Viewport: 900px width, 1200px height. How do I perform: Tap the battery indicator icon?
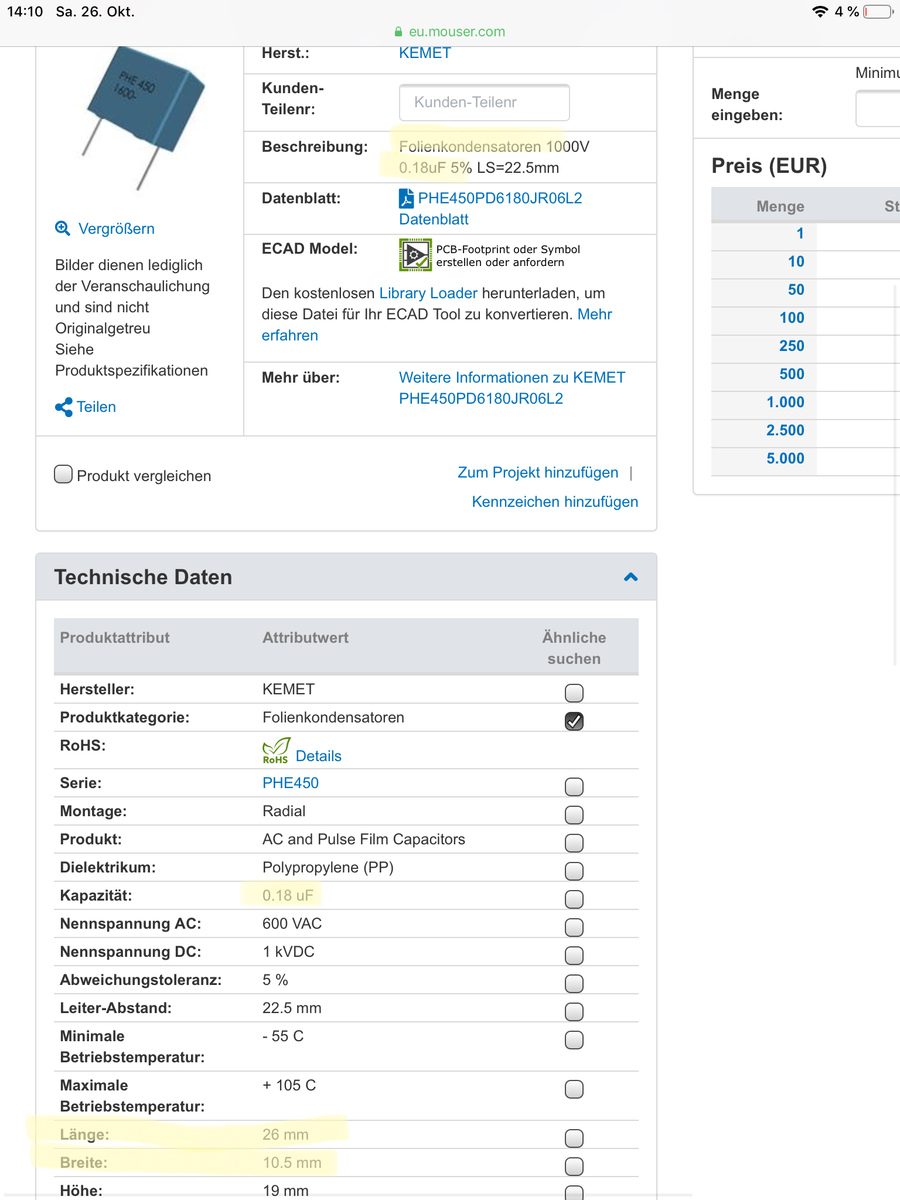pyautogui.click(x=878, y=12)
